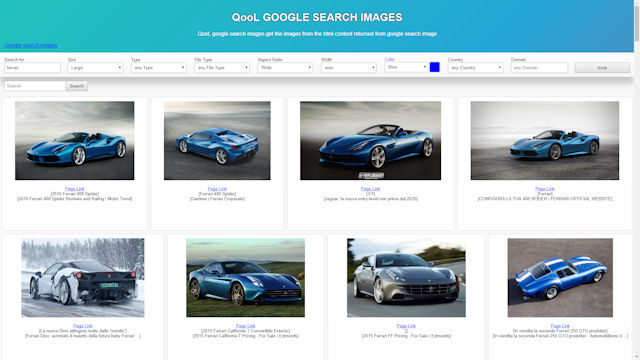Focus the Domain input field
Image resolution: width=640 pixels, height=360 pixels.
539,68
